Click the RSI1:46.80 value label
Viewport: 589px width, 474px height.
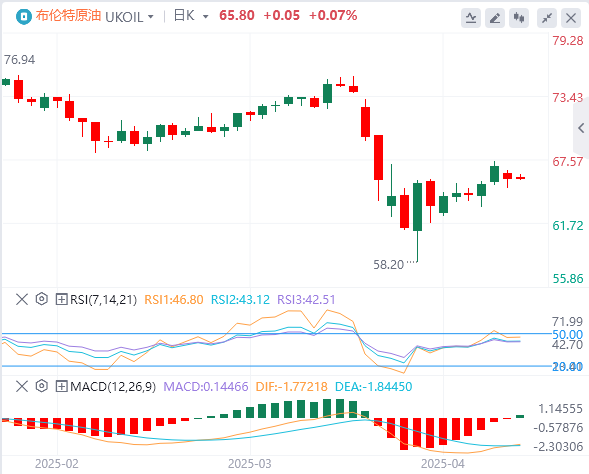pos(174,300)
